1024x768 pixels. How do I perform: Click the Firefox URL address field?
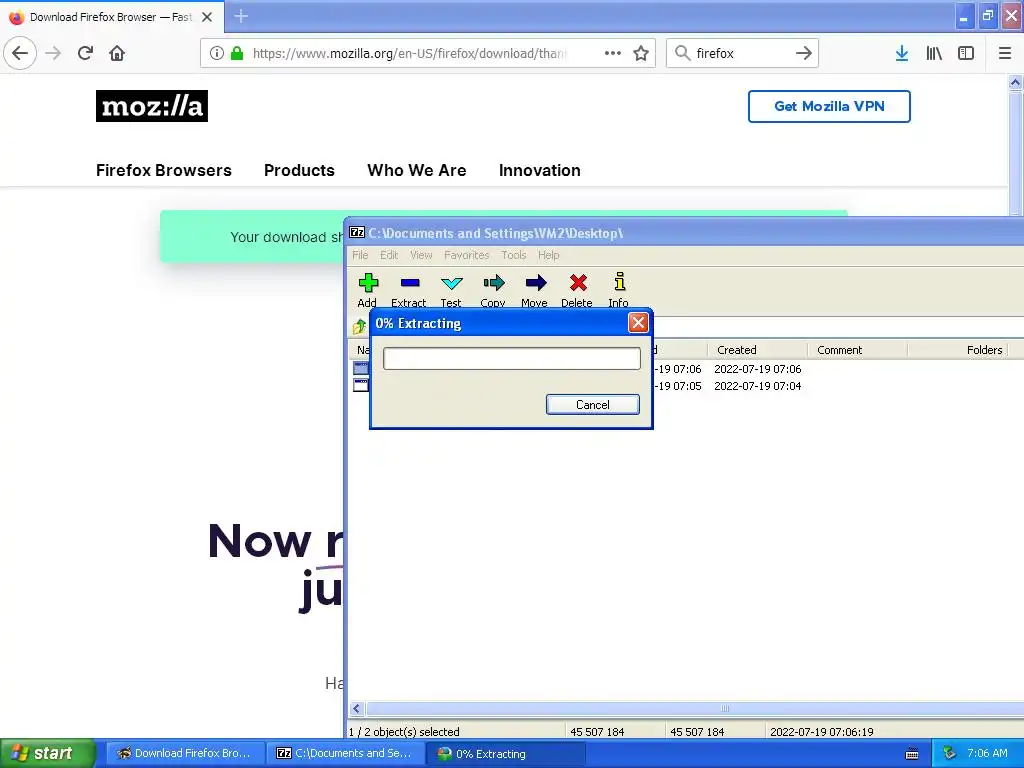(409, 53)
